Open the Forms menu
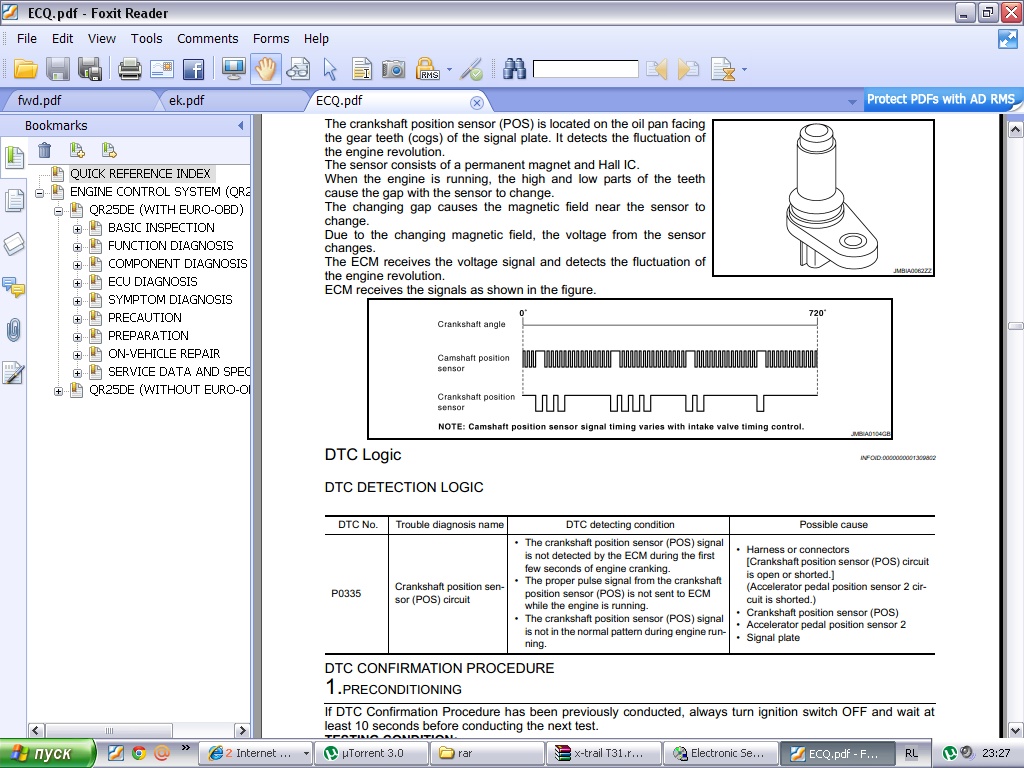The height and width of the screenshot is (768, 1024). (271, 39)
